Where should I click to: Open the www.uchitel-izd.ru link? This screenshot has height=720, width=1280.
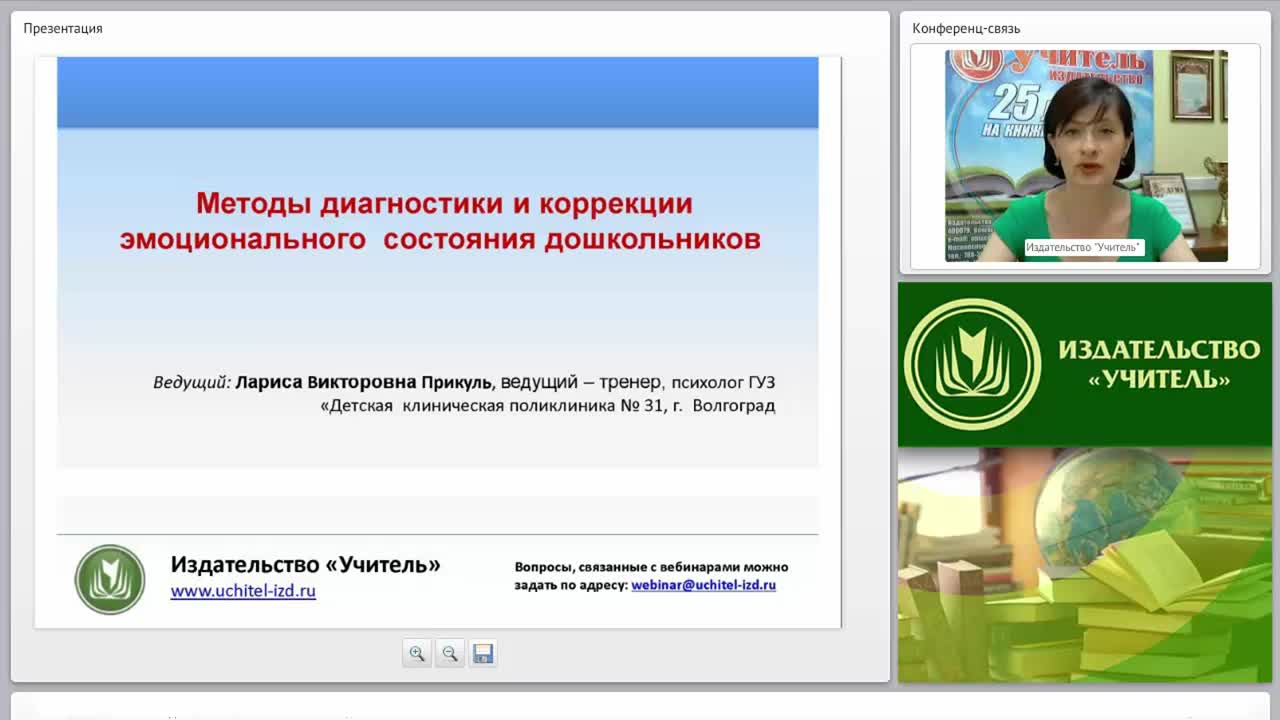coord(243,591)
